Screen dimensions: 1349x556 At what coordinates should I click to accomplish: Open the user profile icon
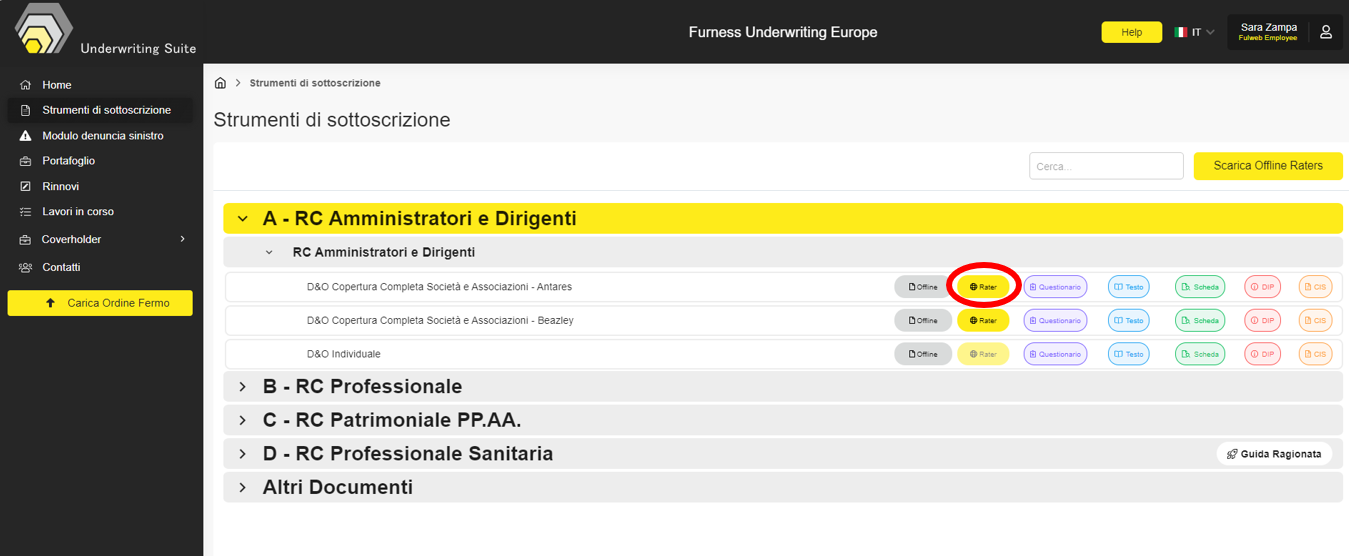point(1325,32)
